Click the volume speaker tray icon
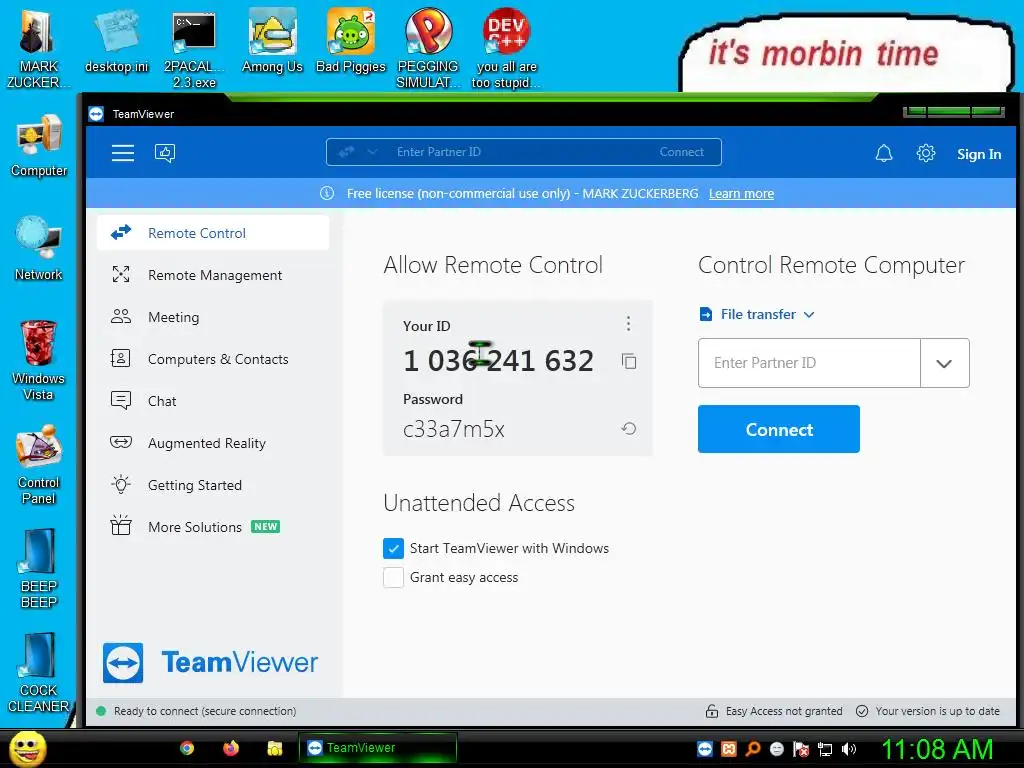The height and width of the screenshot is (768, 1024). click(x=849, y=749)
